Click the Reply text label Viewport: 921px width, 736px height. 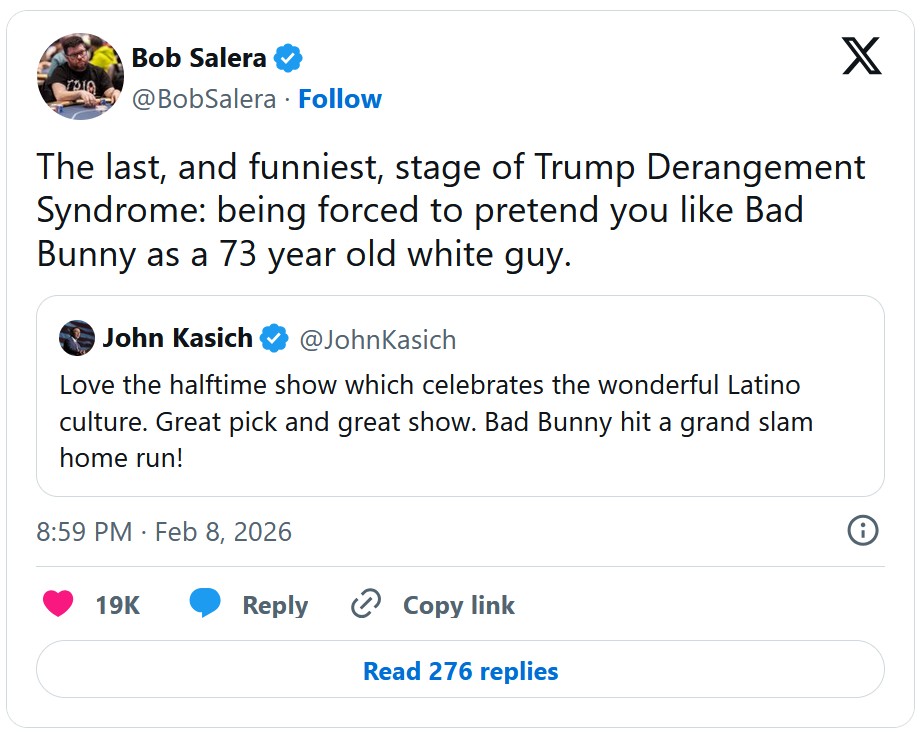point(275,605)
